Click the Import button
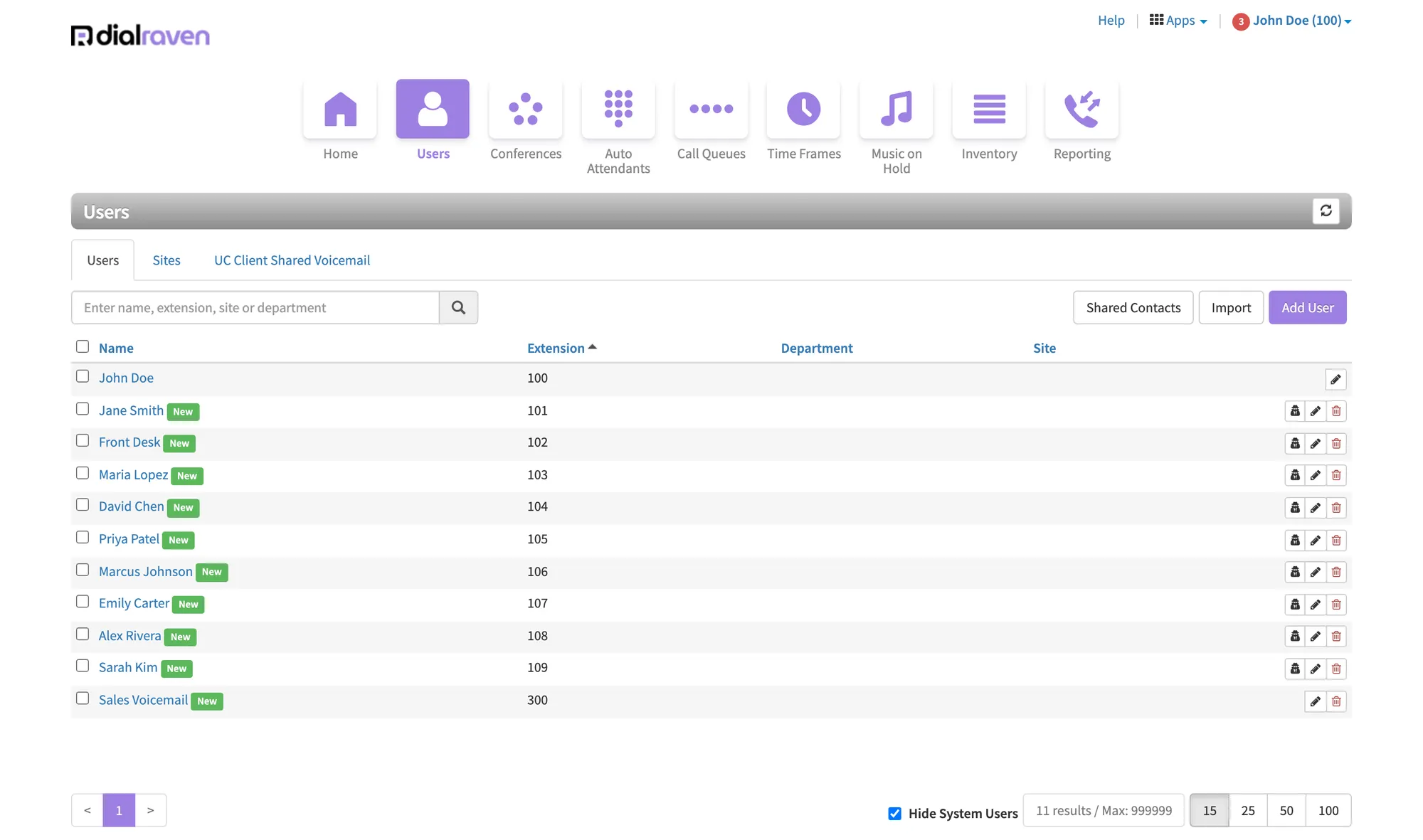 (1231, 307)
